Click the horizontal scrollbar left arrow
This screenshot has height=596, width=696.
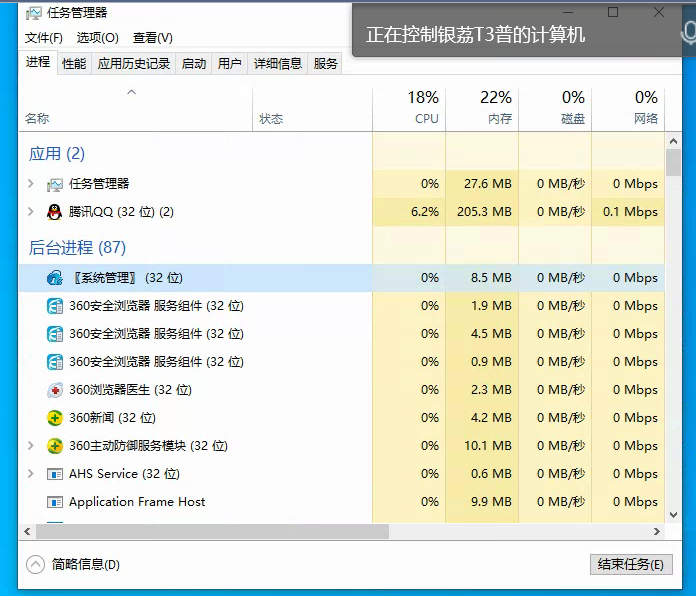click(28, 531)
